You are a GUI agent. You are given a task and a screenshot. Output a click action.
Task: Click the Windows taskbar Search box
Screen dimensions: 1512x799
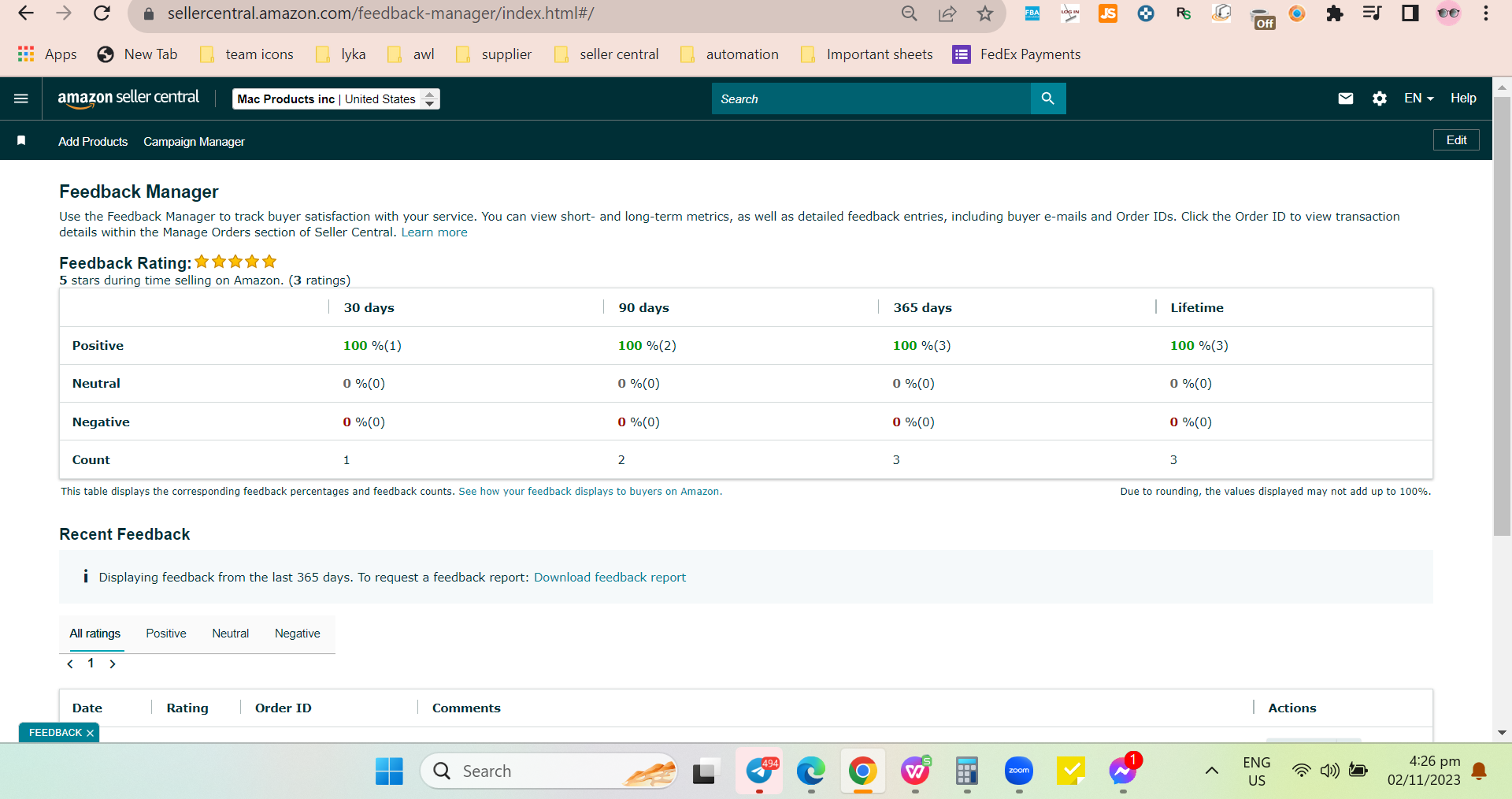coord(549,771)
